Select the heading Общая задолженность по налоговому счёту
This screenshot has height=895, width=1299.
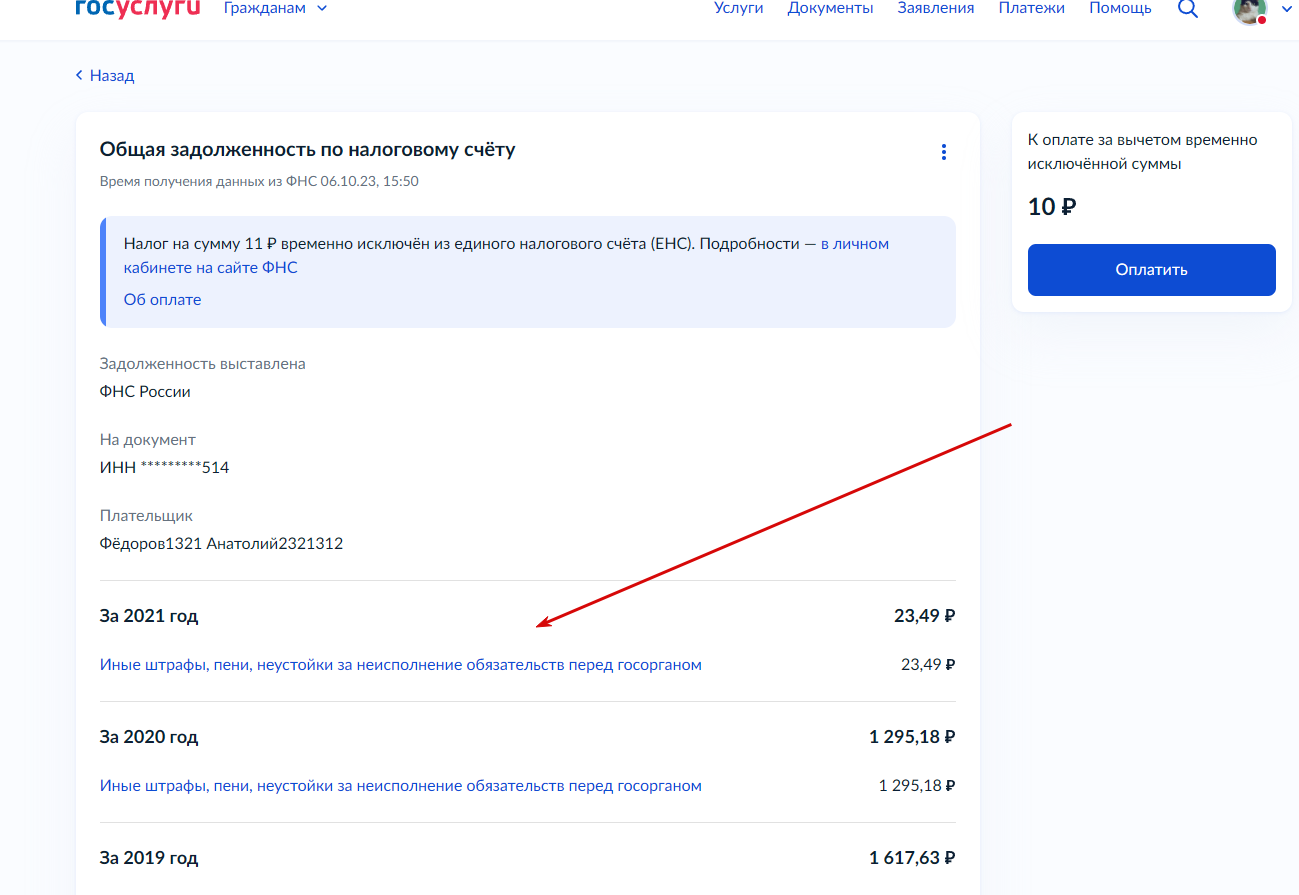click(308, 150)
